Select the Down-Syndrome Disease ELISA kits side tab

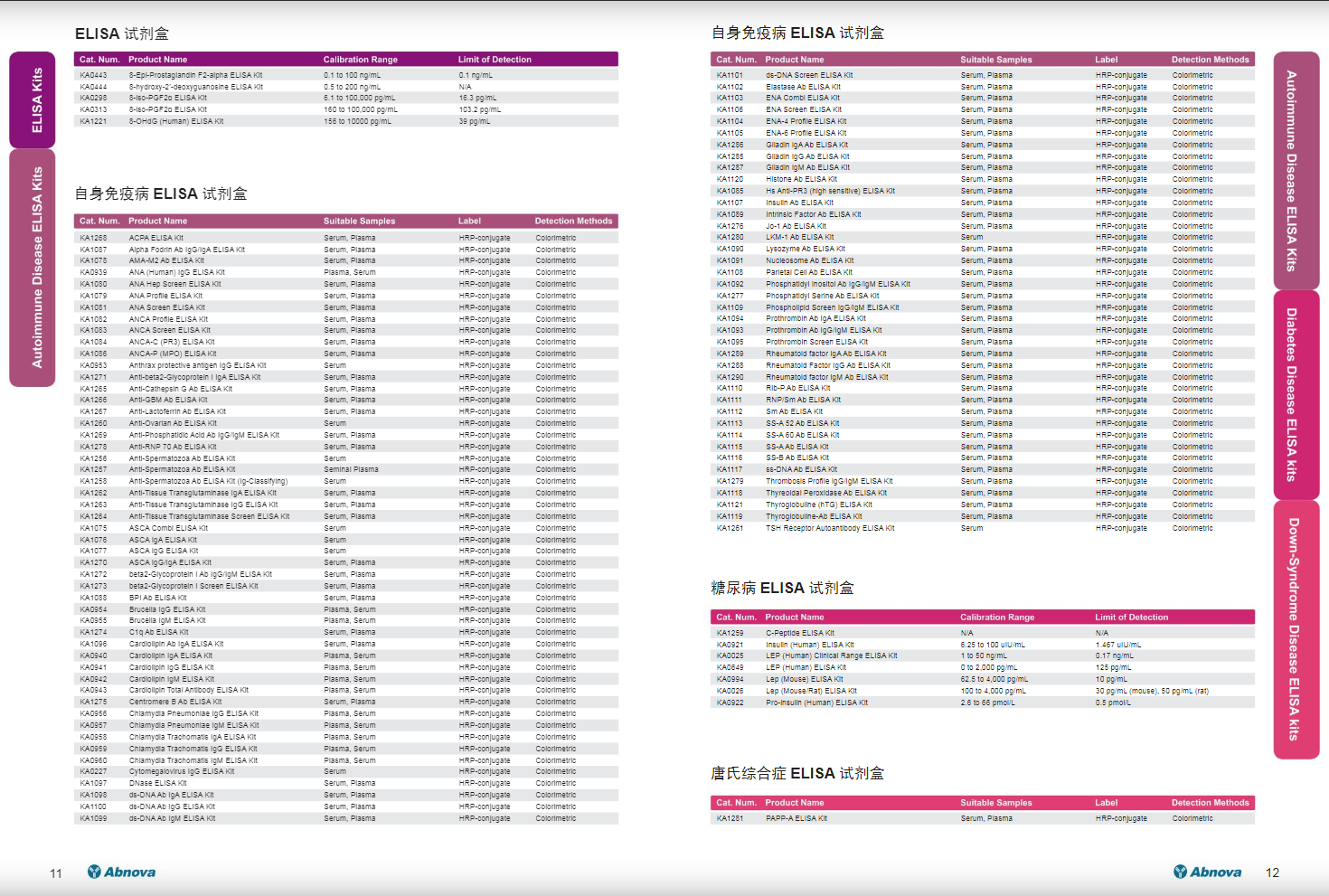point(1296,629)
